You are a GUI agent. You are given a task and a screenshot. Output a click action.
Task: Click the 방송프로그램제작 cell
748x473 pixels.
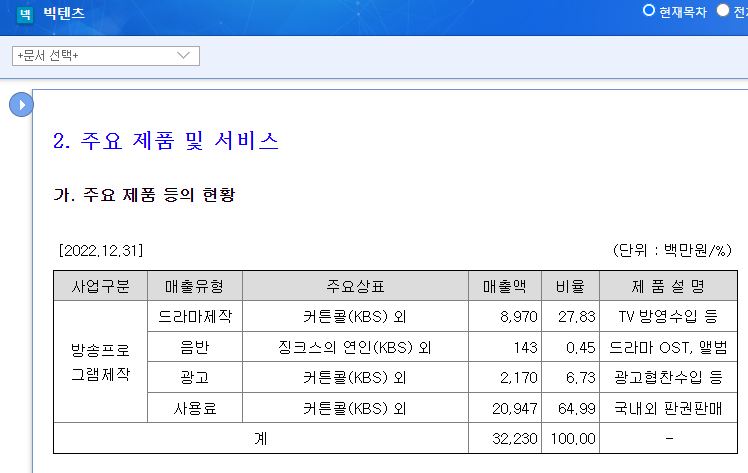click(x=101, y=362)
